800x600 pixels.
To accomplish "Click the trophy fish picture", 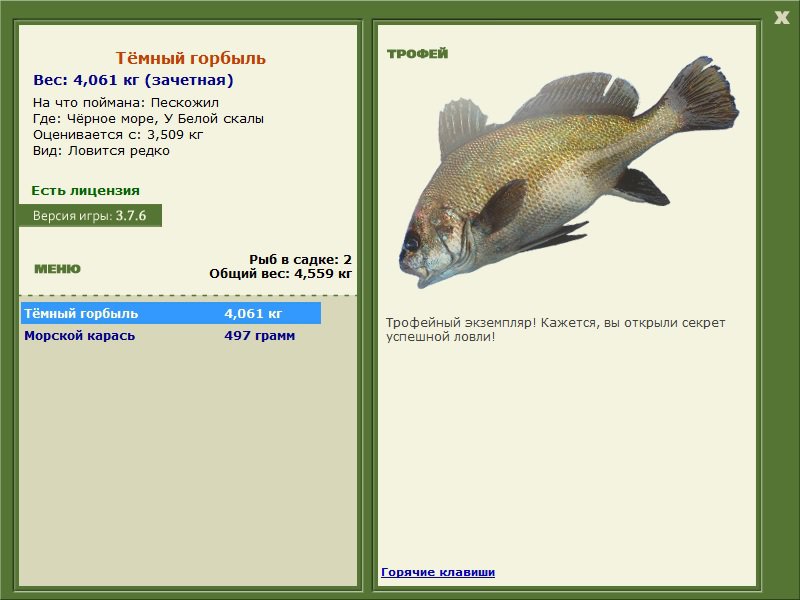I will coord(568,171).
